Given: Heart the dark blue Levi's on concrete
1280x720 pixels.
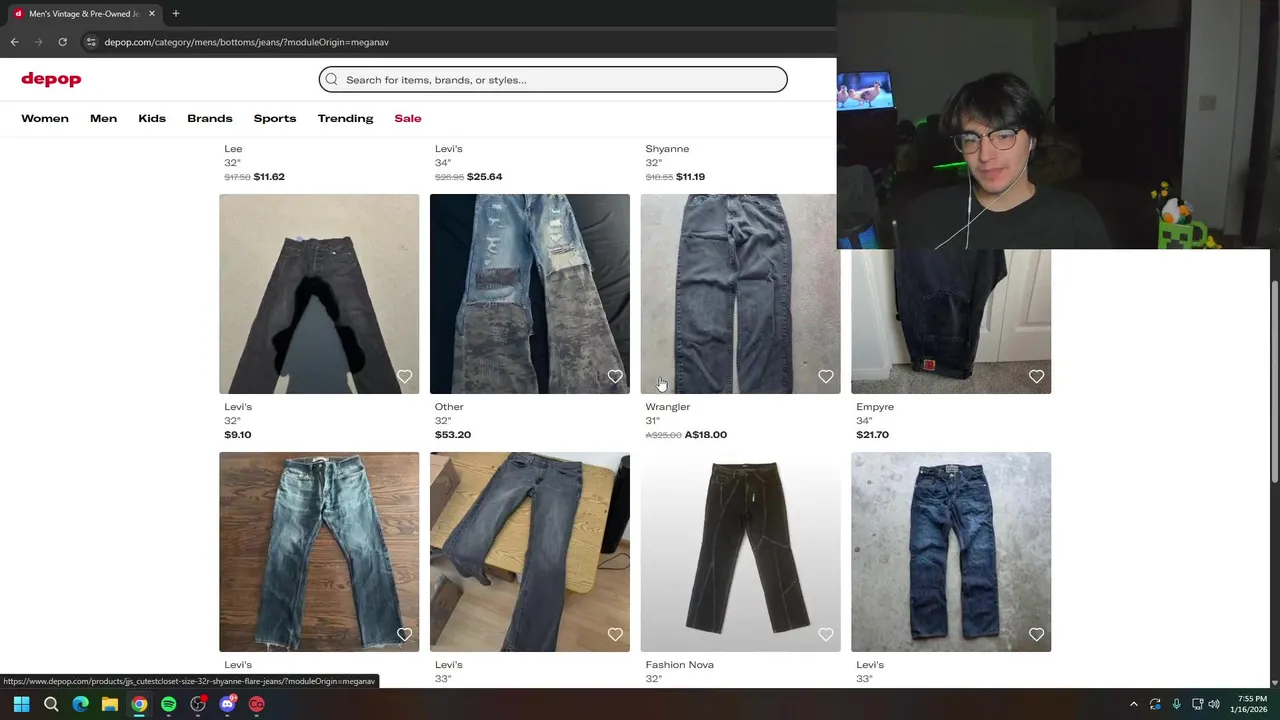Looking at the screenshot, I should click(1036, 635).
